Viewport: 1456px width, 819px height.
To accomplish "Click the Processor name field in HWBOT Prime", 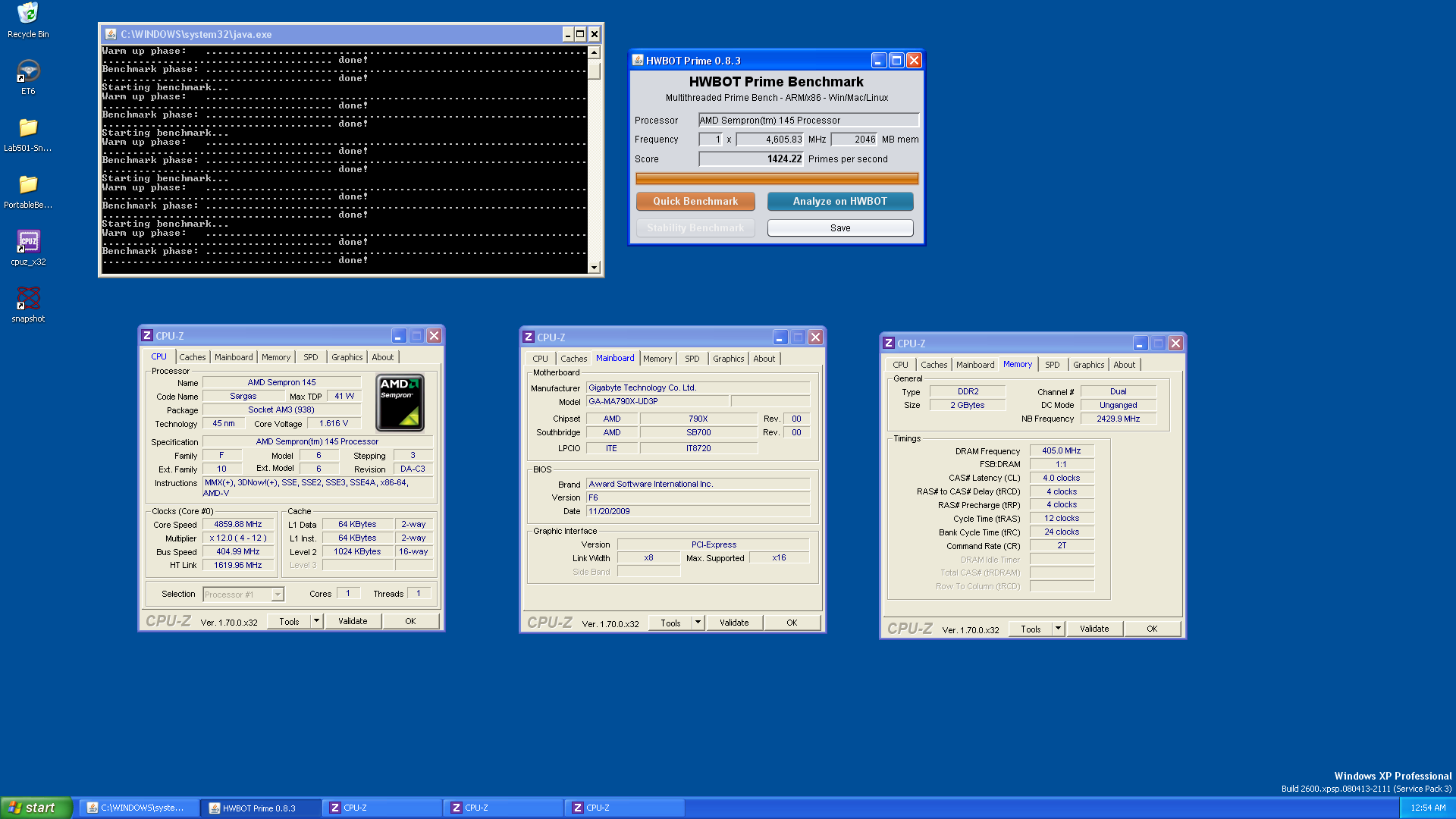I will pos(808,120).
